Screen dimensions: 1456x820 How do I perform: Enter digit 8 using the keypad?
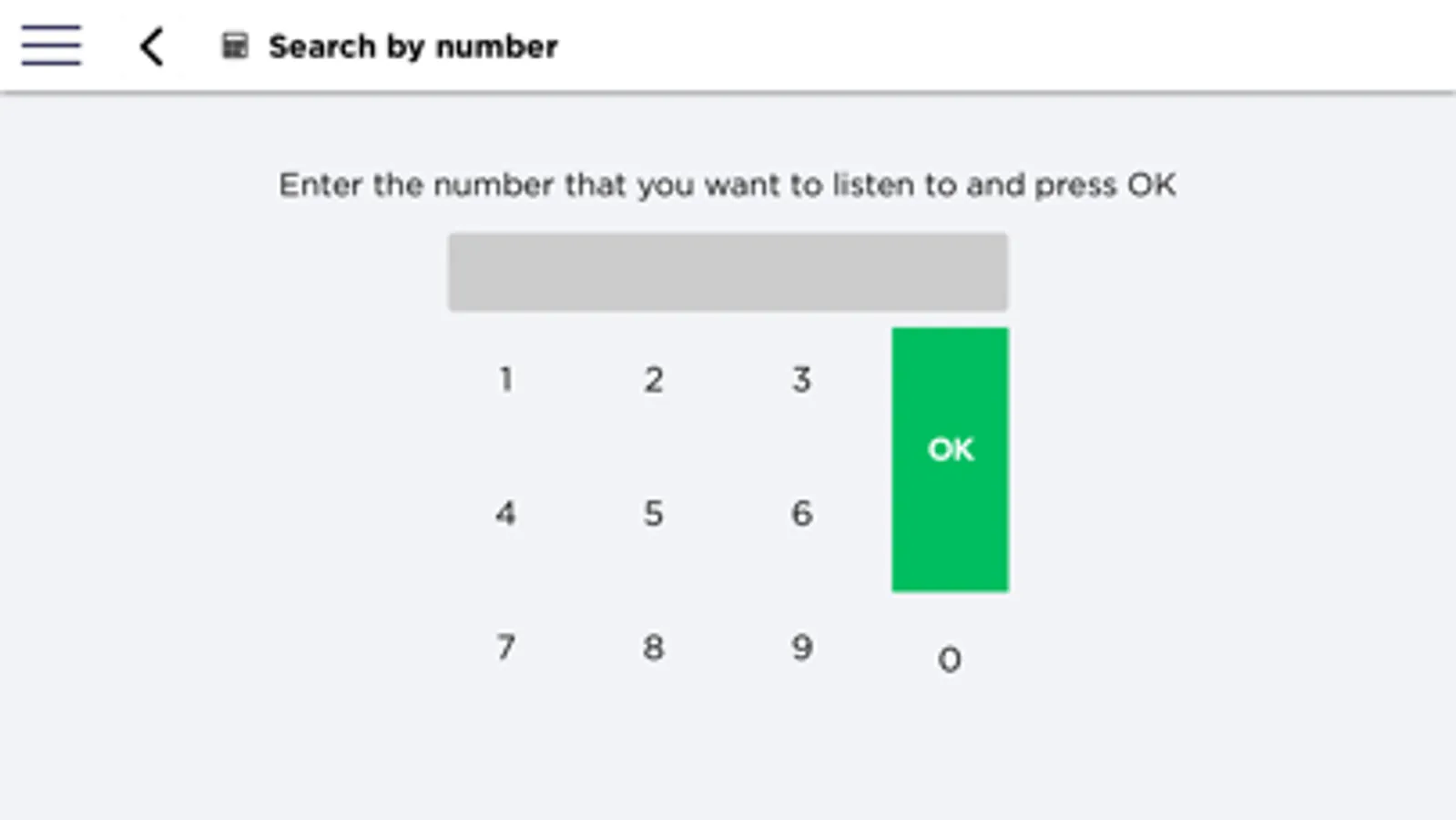point(654,647)
